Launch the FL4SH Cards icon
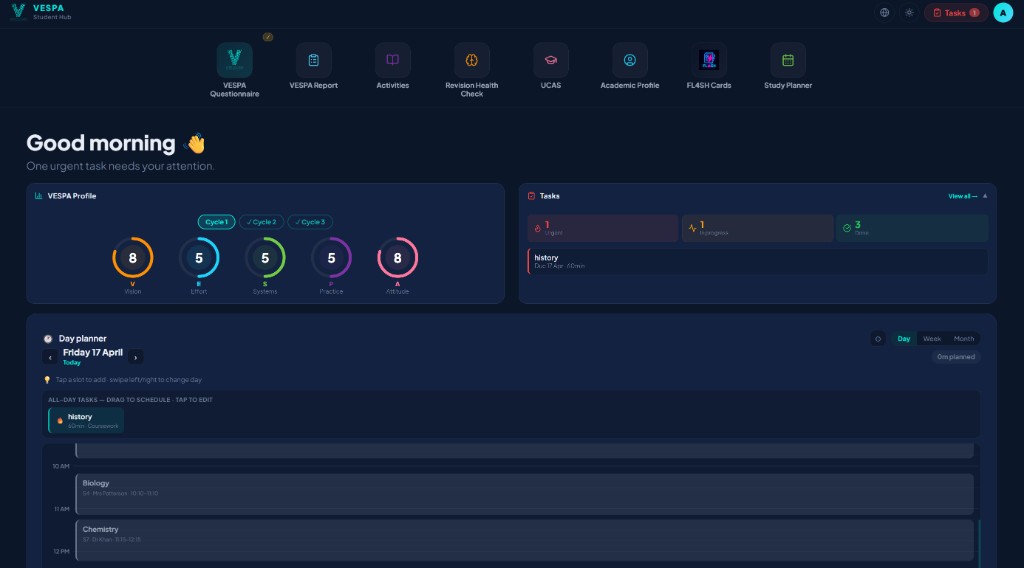This screenshot has height=568, width=1024. tap(709, 60)
